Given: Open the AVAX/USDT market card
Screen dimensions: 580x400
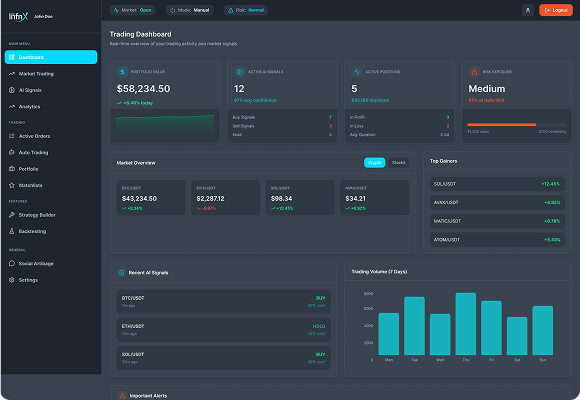Looking at the screenshot, I should [374, 198].
